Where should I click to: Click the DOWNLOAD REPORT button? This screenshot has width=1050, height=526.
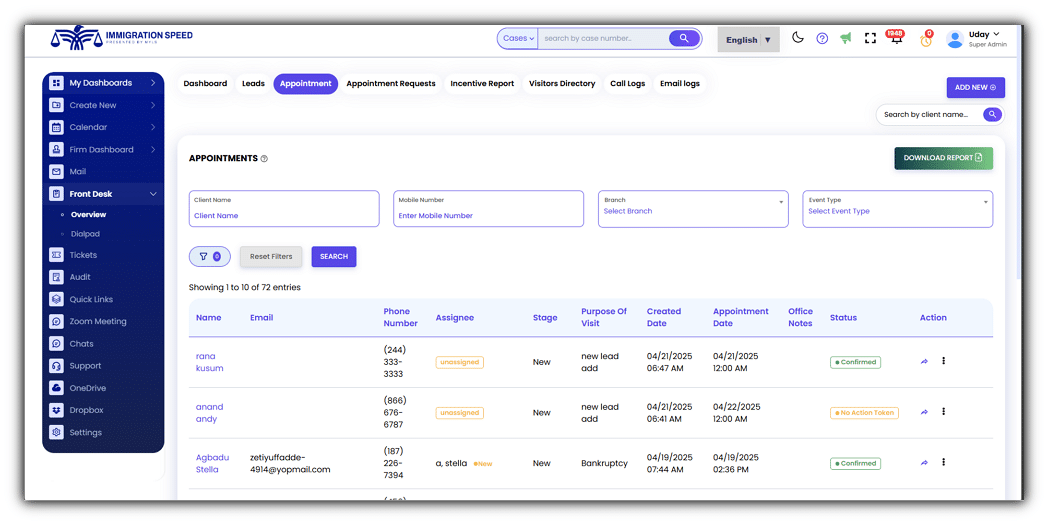[x=943, y=158]
